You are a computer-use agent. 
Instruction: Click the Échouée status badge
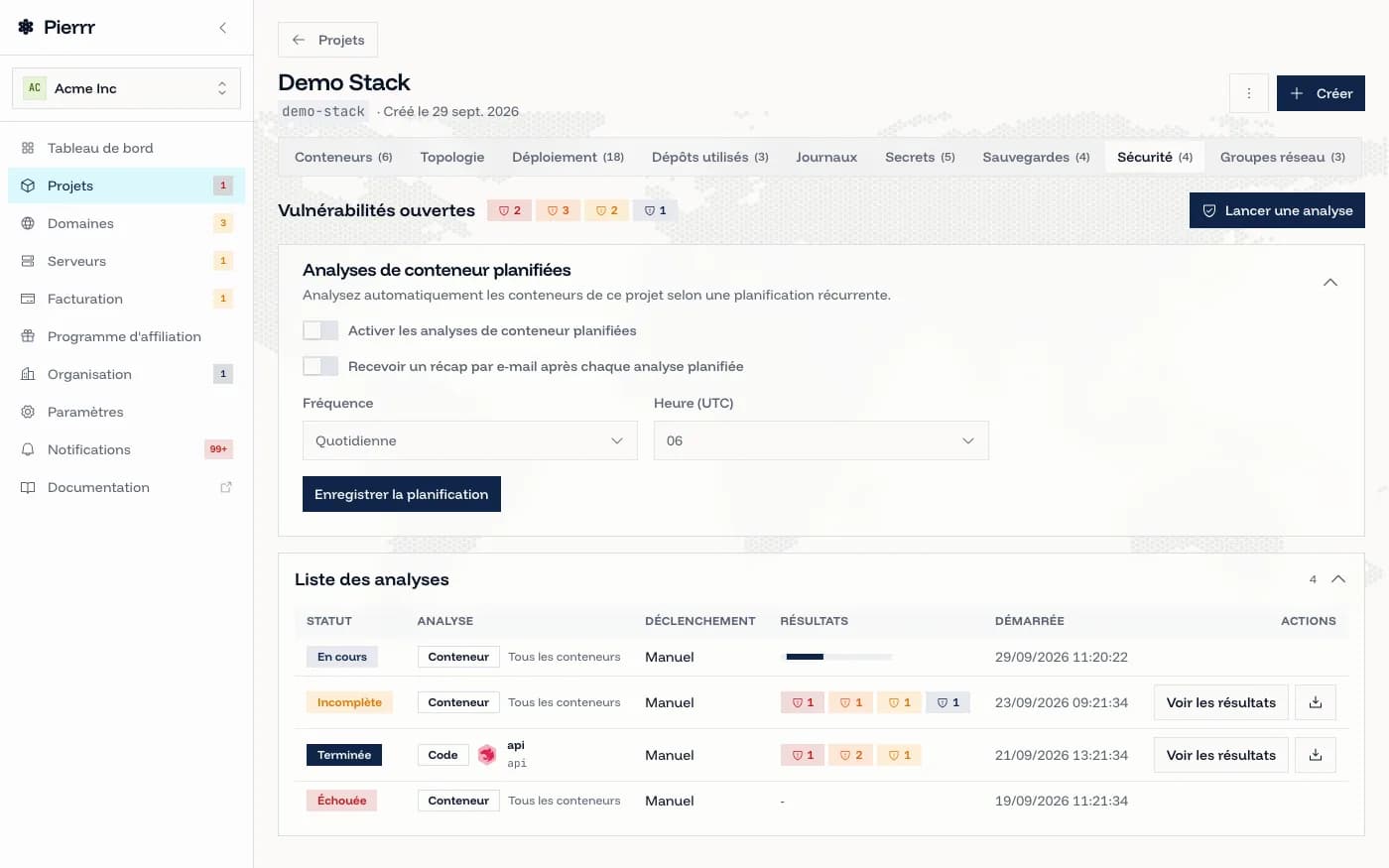tap(342, 801)
